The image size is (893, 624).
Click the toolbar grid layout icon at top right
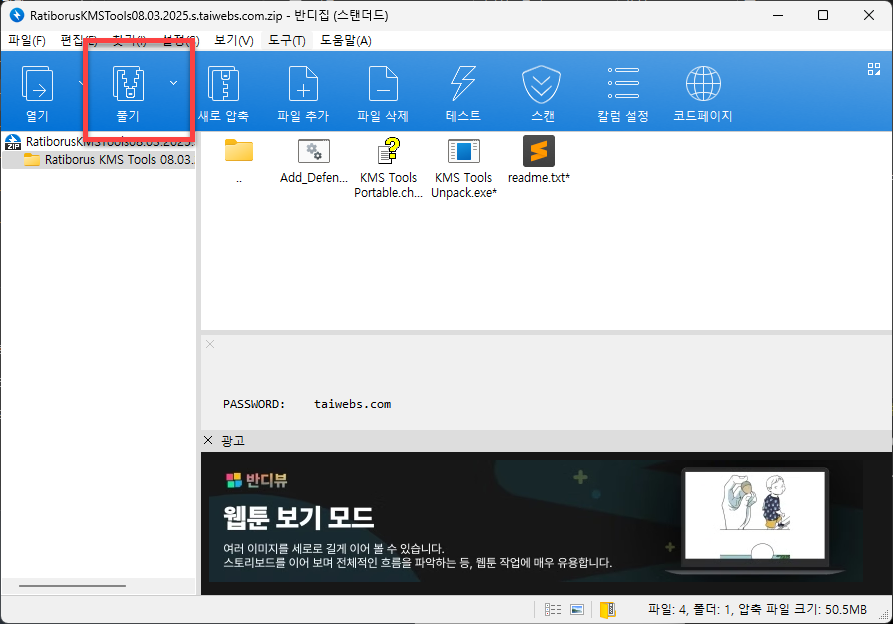tap(874, 69)
